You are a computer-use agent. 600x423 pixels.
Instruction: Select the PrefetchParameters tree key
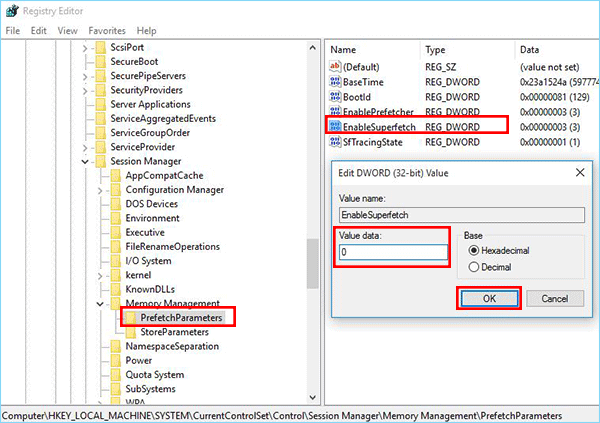(x=181, y=318)
